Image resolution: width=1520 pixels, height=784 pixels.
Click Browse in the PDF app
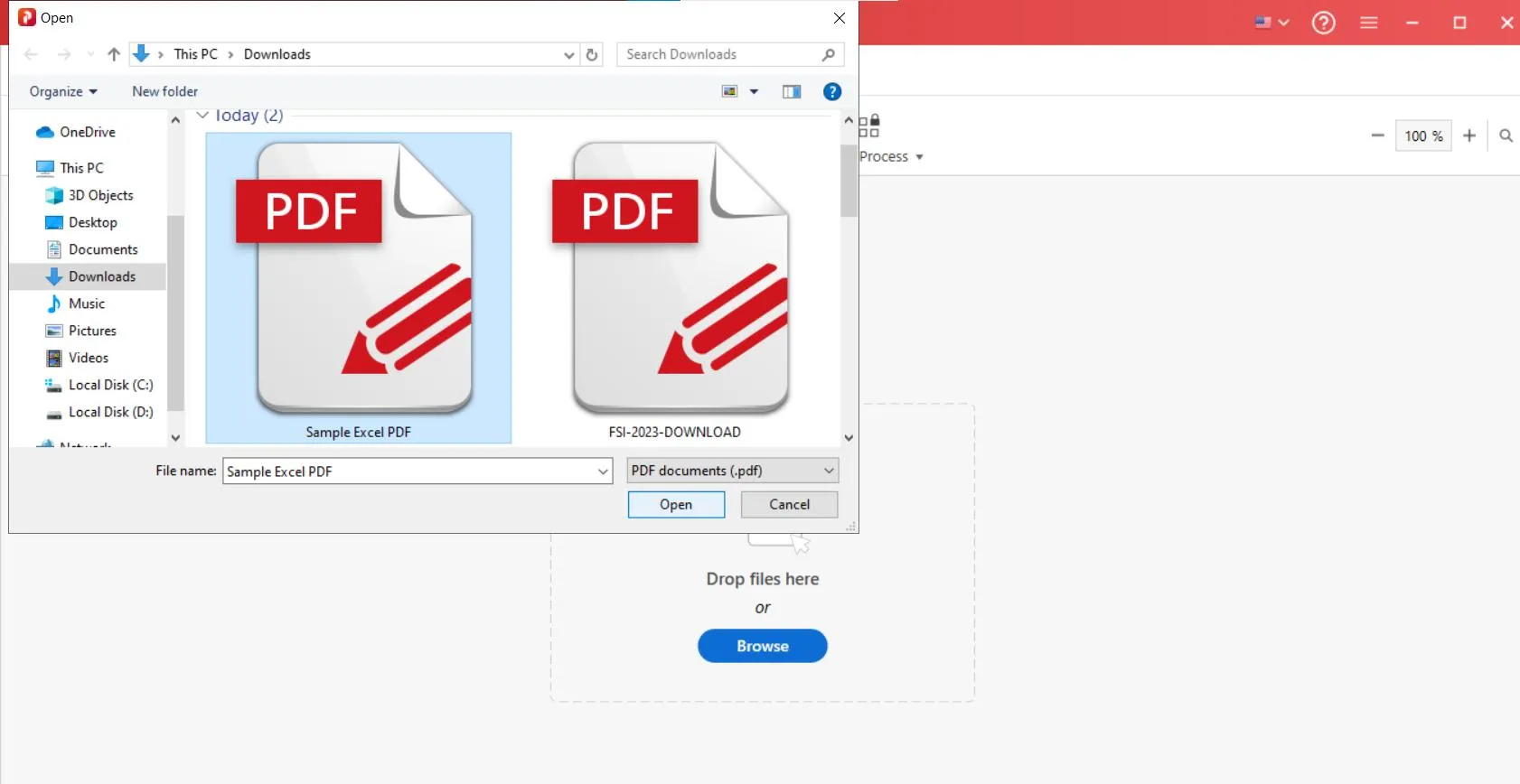pos(763,646)
